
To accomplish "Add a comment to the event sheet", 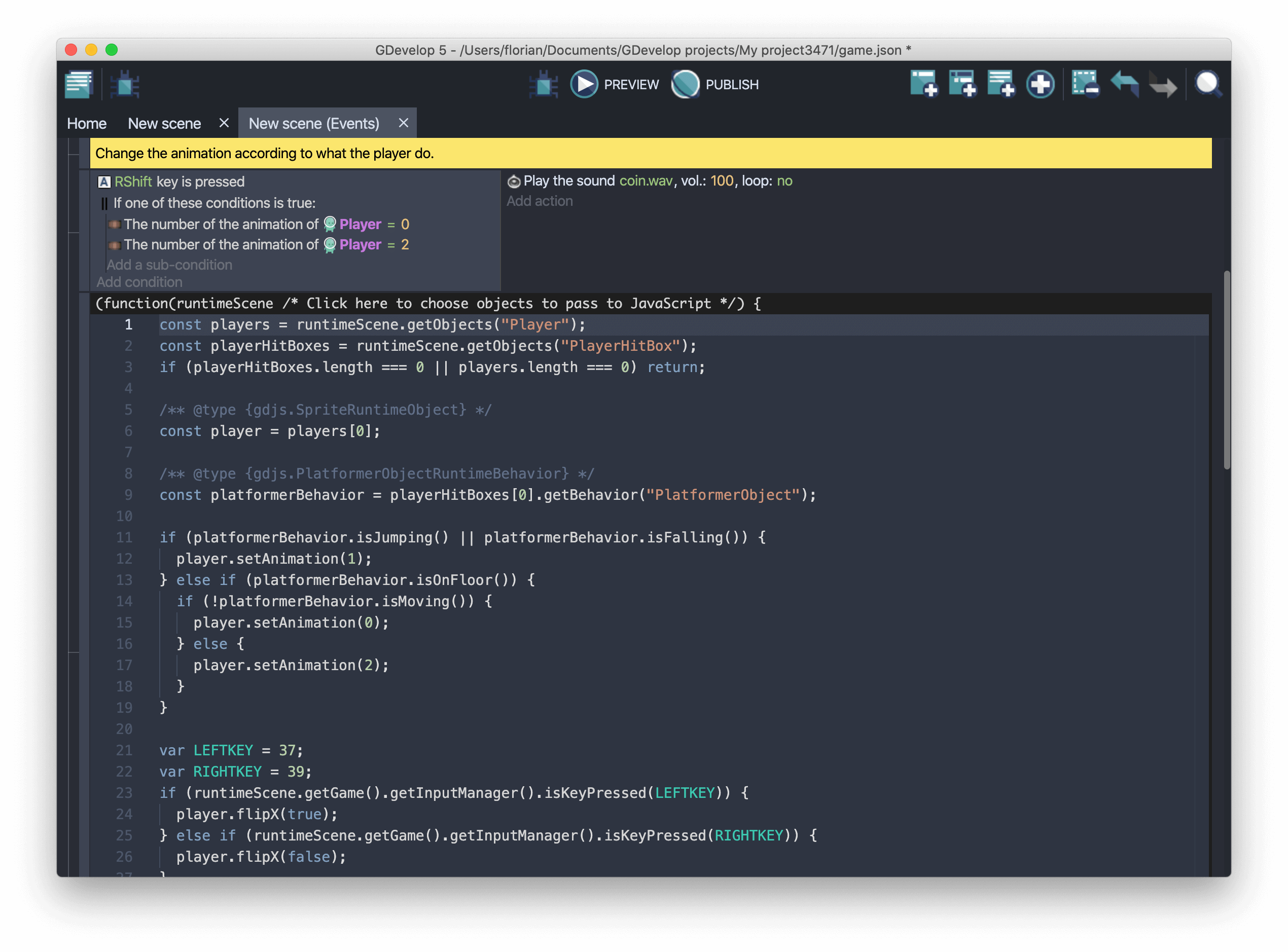I will [1001, 84].
